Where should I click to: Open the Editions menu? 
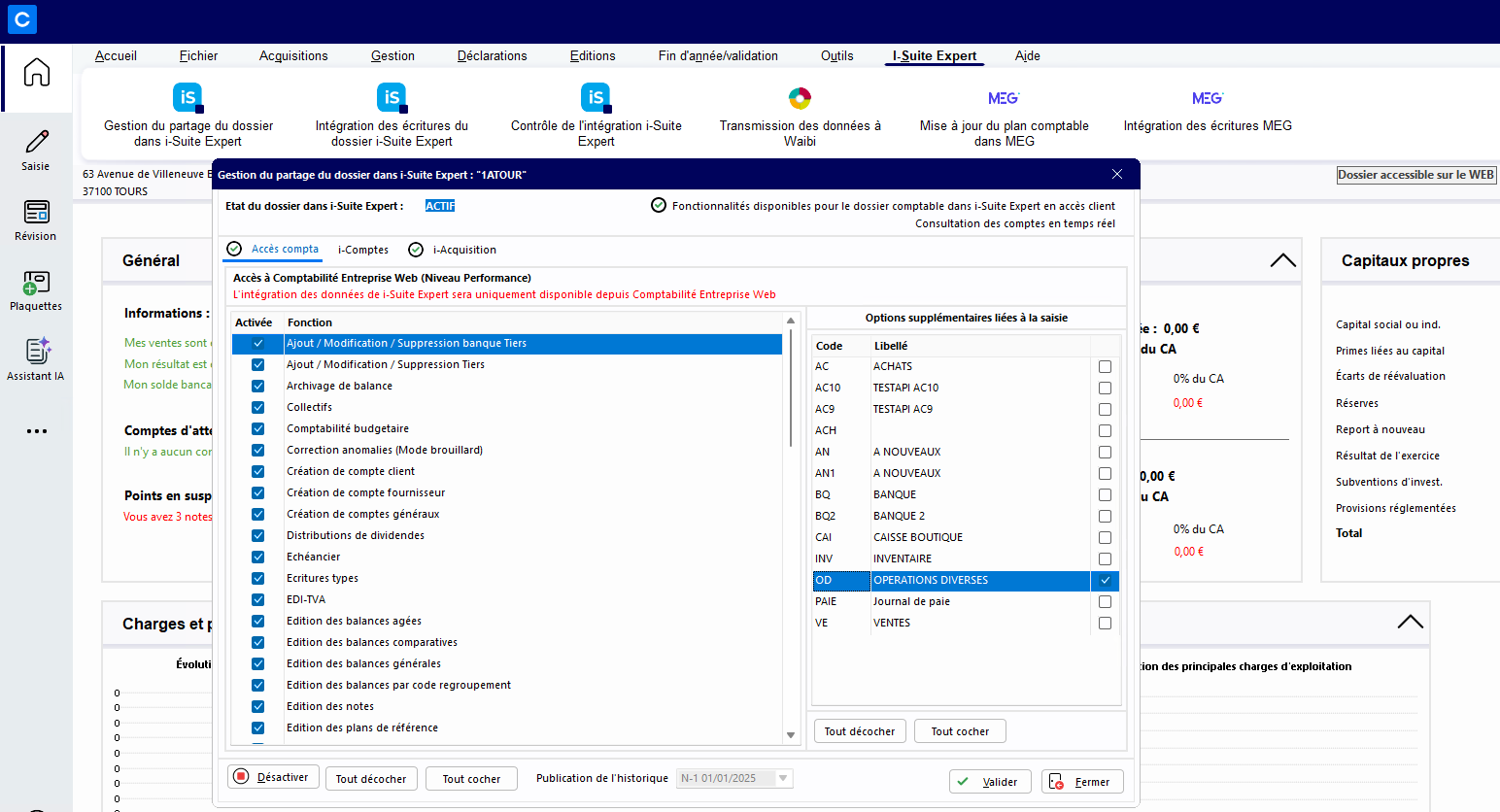coord(593,56)
